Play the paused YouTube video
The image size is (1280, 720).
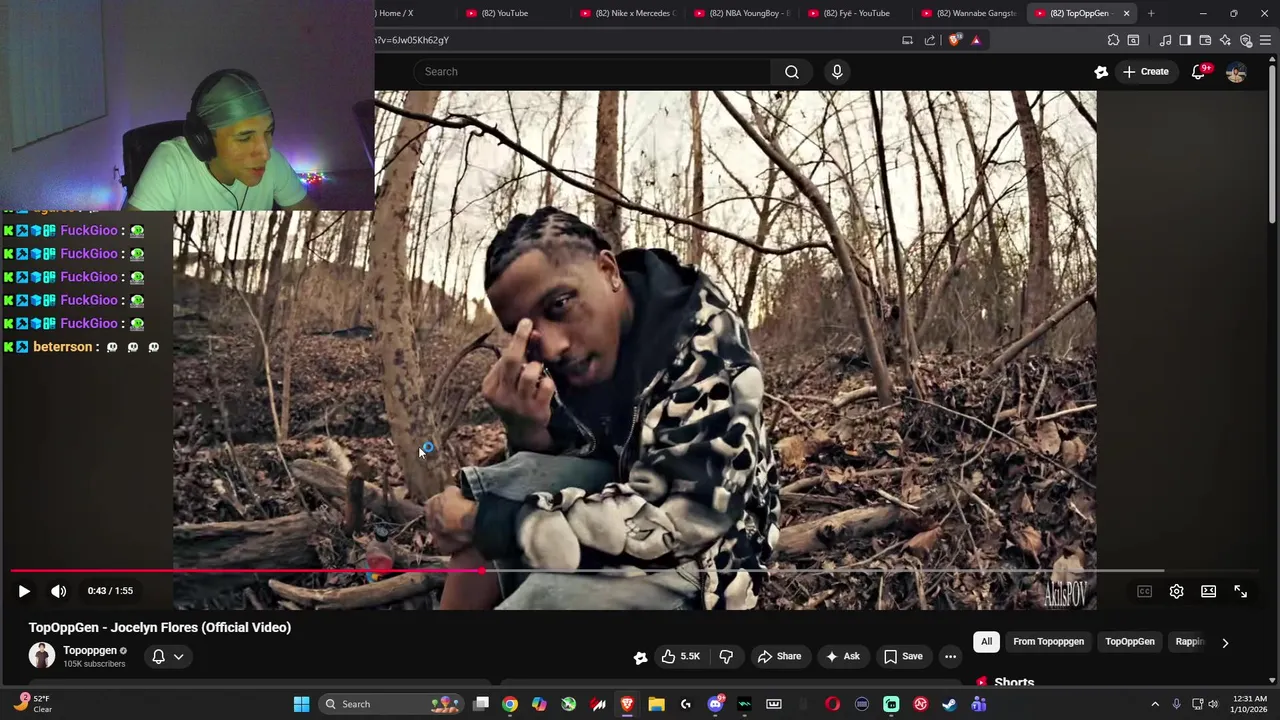(24, 591)
